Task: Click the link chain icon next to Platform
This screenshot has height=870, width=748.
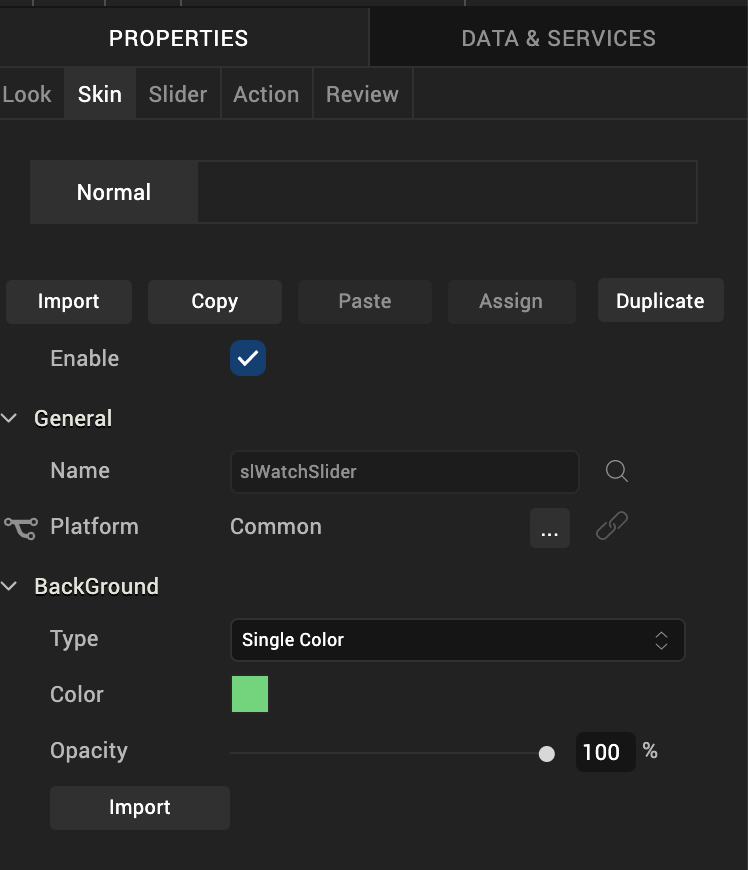Action: point(611,526)
